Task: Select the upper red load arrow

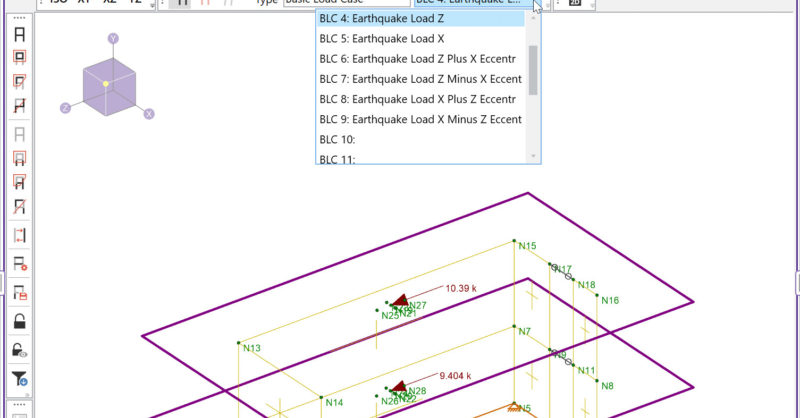Action: click(400, 300)
